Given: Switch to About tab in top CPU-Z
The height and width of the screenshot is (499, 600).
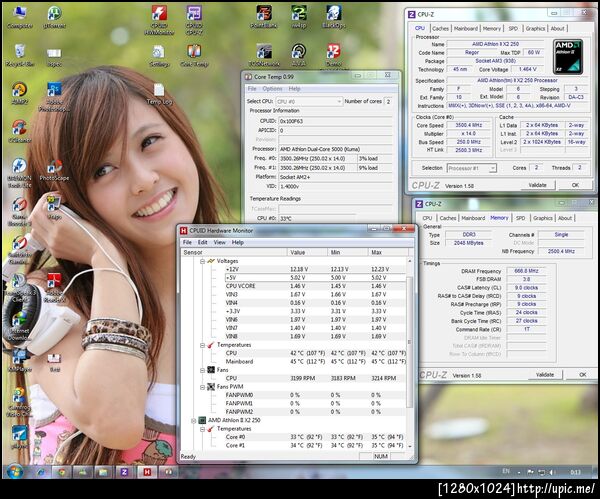Looking at the screenshot, I should point(558,28).
